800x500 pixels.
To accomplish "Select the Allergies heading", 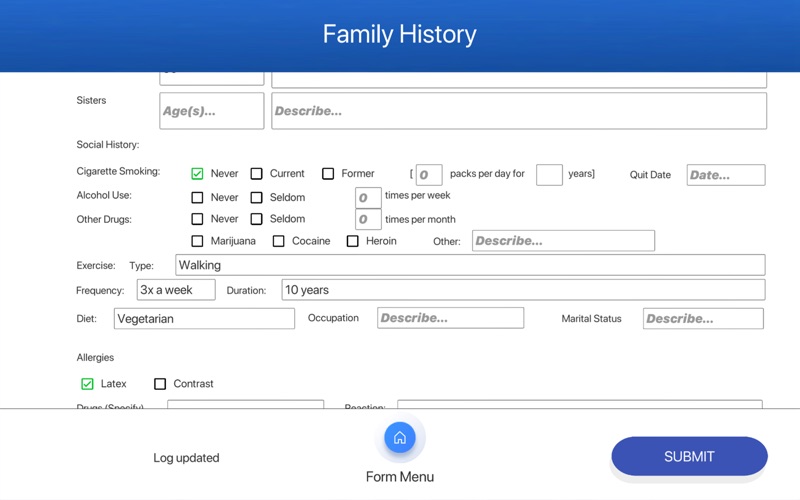I will point(95,357).
